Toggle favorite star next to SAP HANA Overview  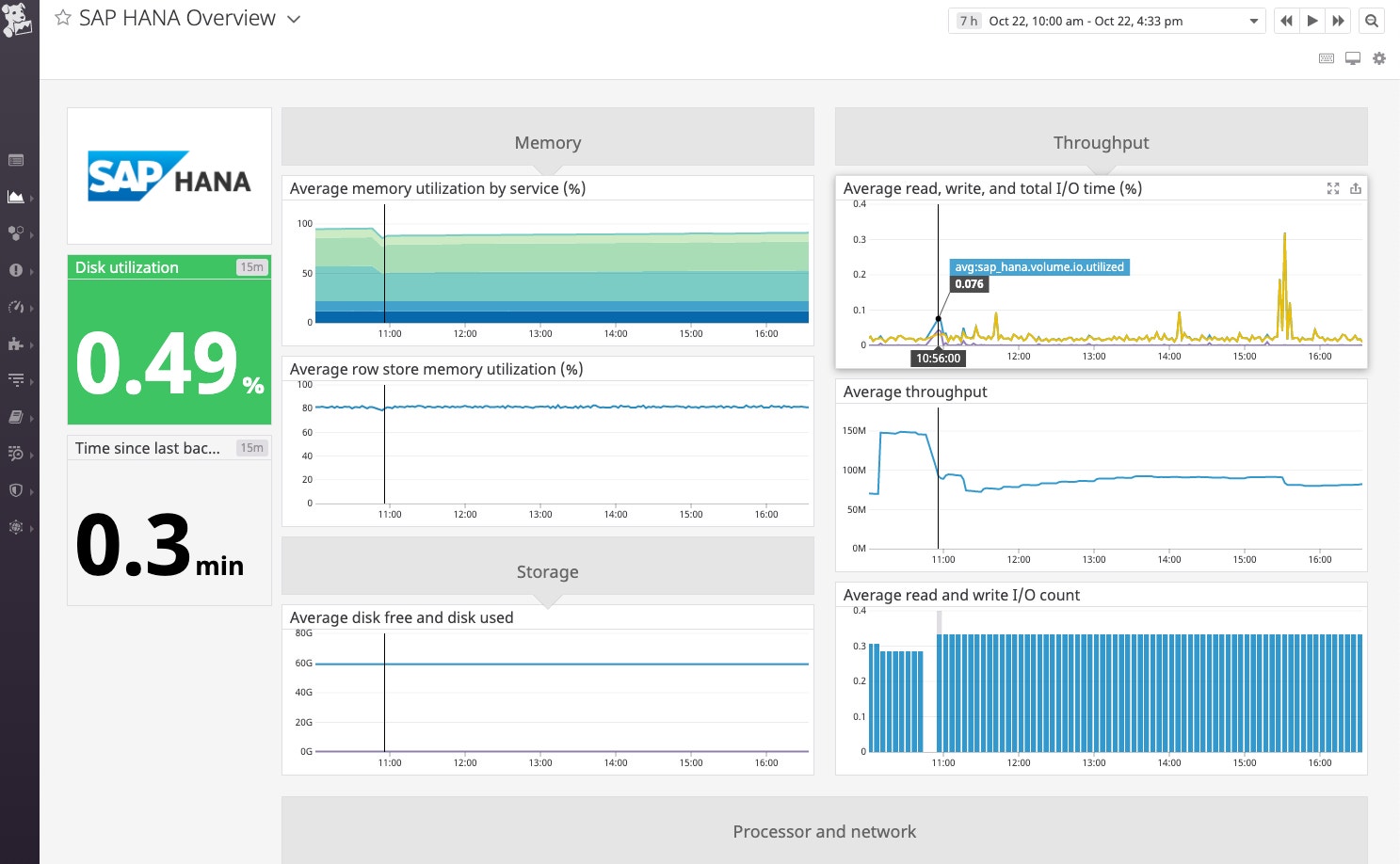pos(62,16)
